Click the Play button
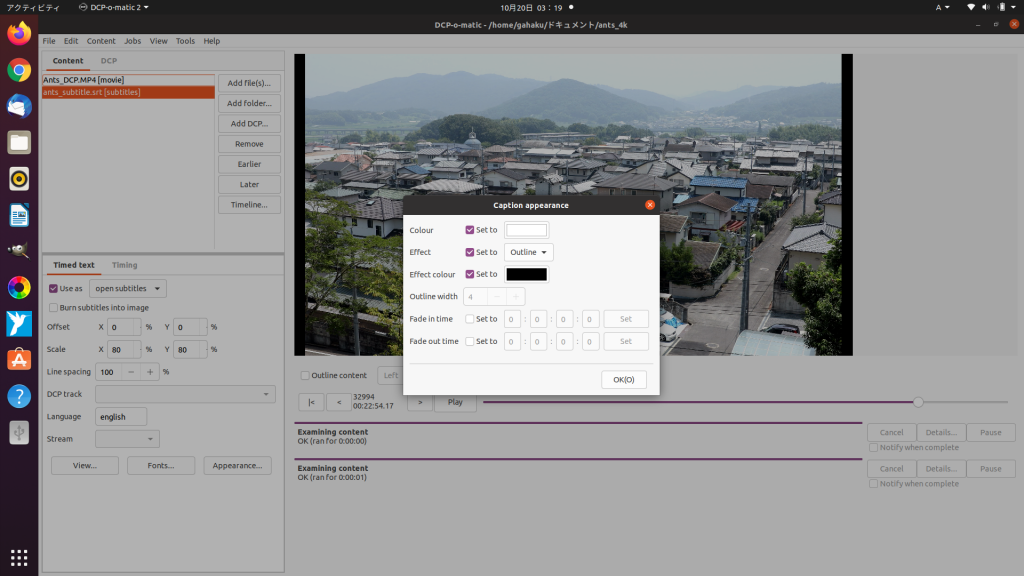1024x576 pixels. point(455,402)
